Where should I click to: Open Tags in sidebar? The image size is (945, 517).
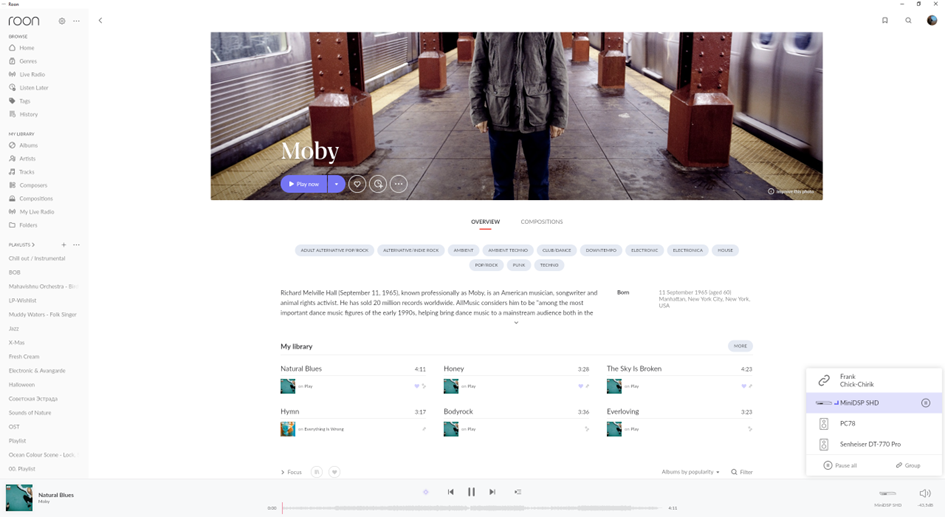point(19,101)
